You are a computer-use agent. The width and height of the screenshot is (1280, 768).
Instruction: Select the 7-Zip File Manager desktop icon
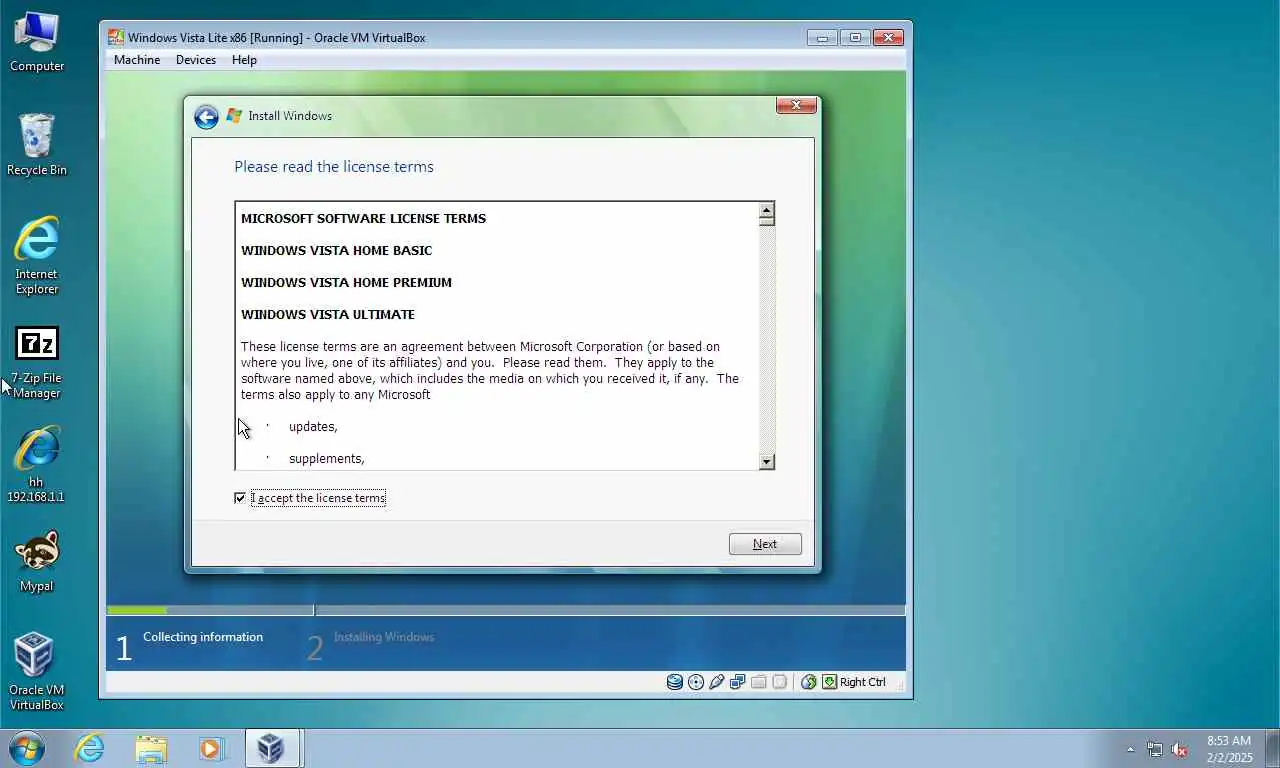coord(37,362)
